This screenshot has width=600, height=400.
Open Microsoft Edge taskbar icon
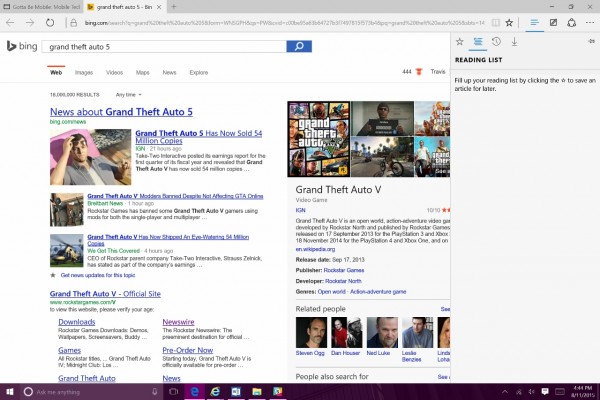[x=194, y=392]
